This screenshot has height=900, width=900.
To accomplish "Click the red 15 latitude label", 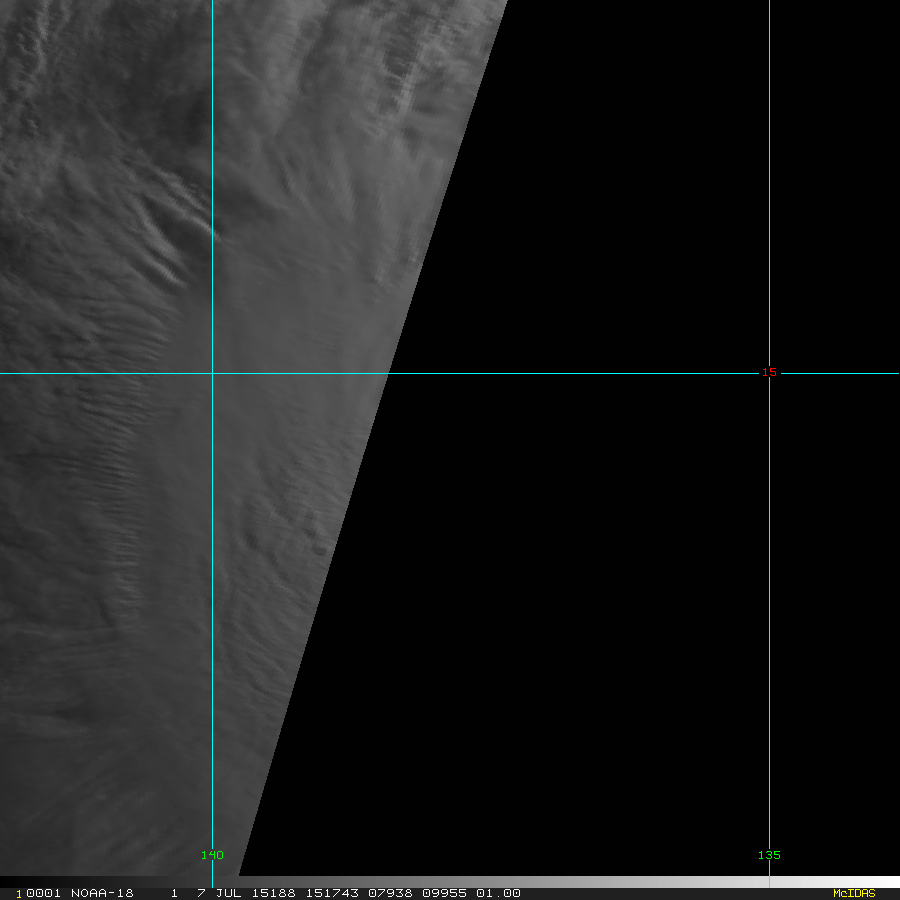I will pyautogui.click(x=769, y=373).
